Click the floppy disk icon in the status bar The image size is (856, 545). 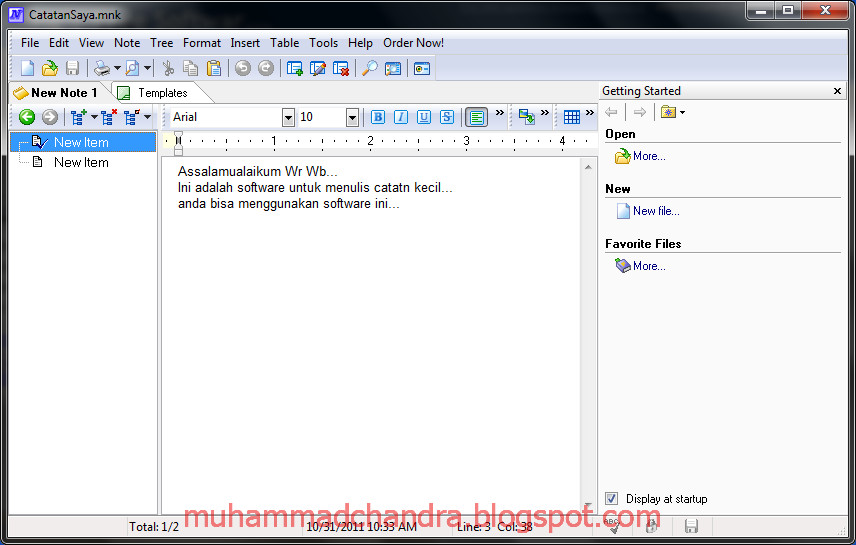[691, 526]
